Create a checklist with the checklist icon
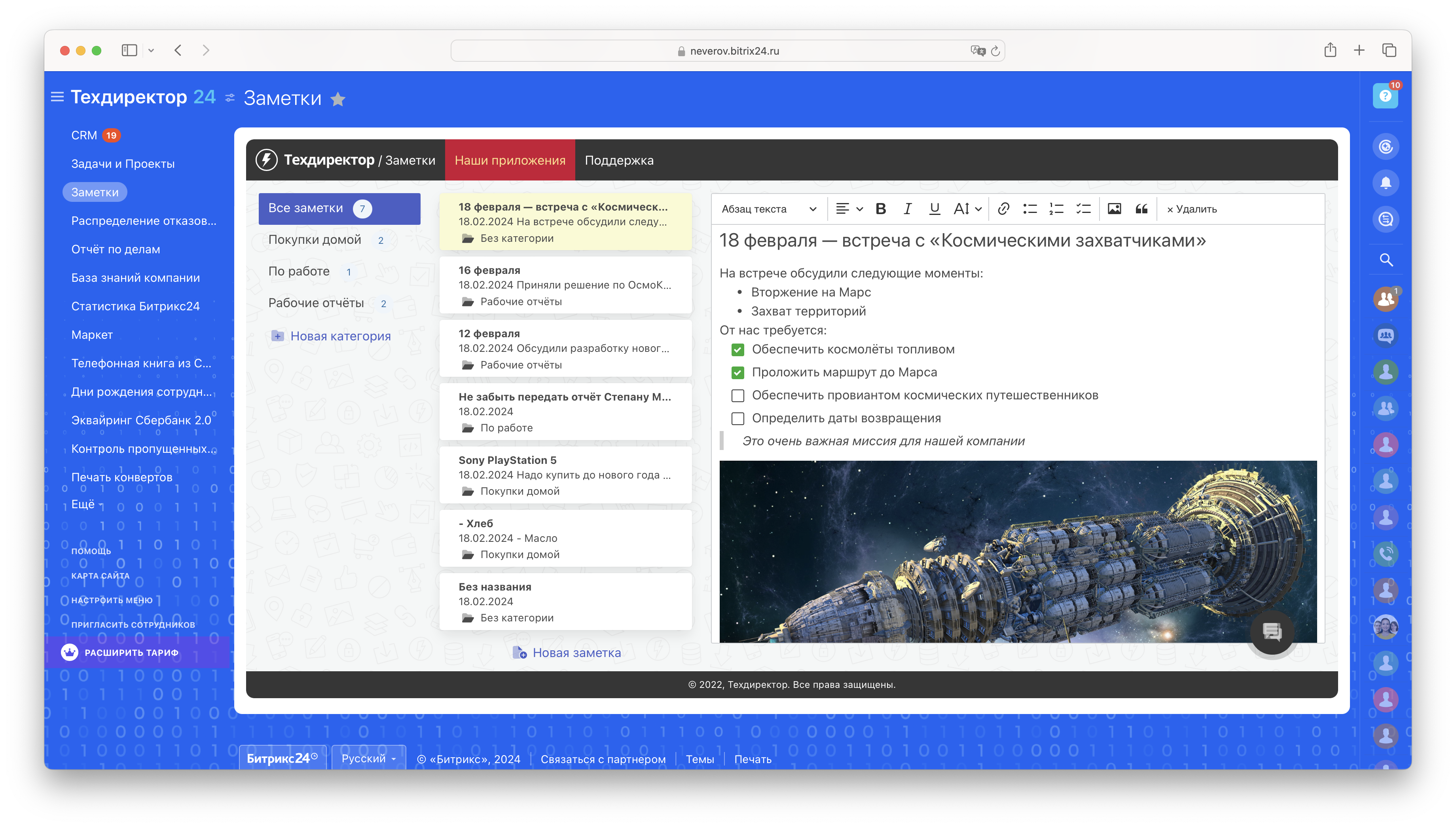The image size is (1456, 828). (x=1083, y=209)
